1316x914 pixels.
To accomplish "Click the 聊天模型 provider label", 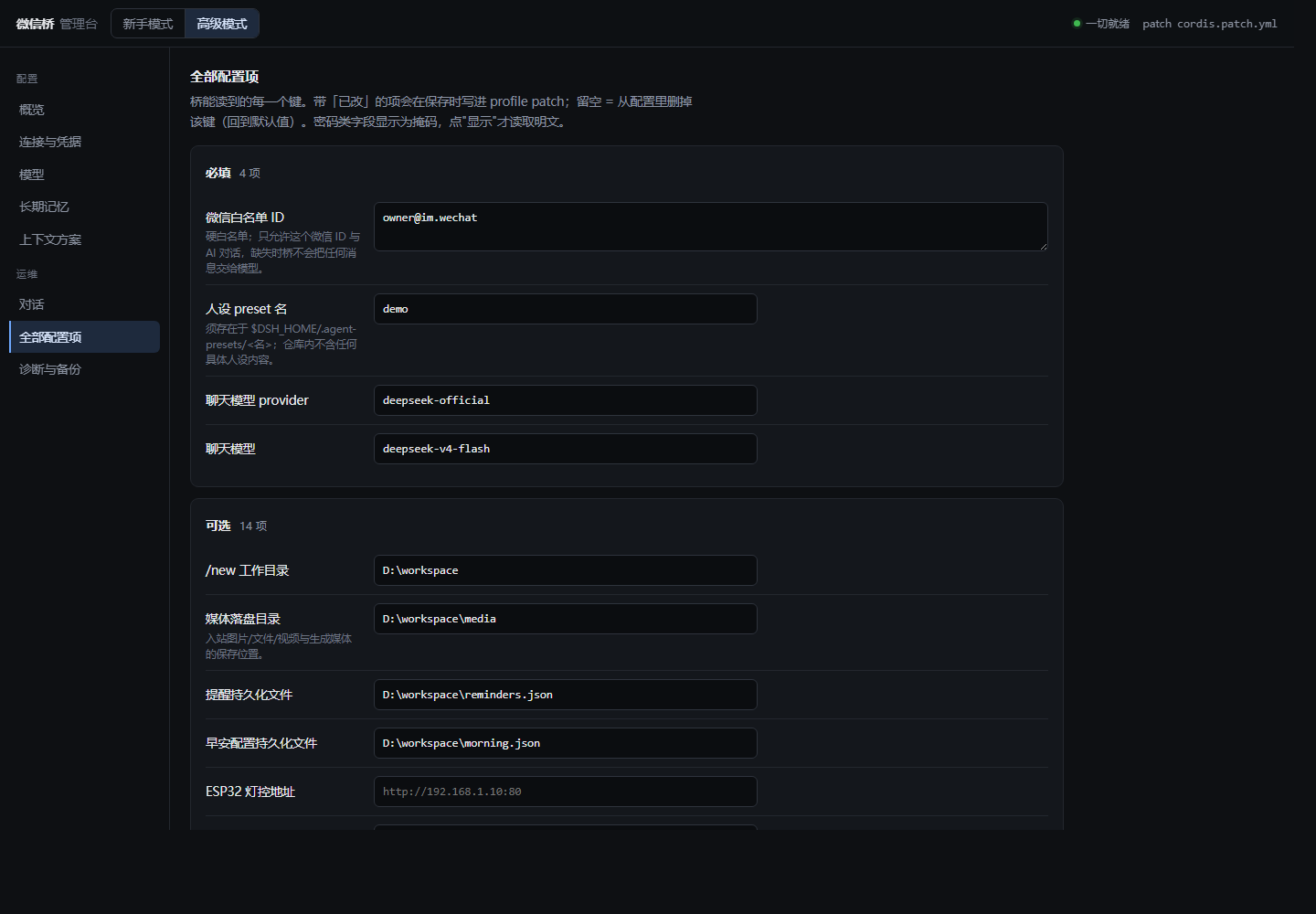I will click(x=257, y=400).
